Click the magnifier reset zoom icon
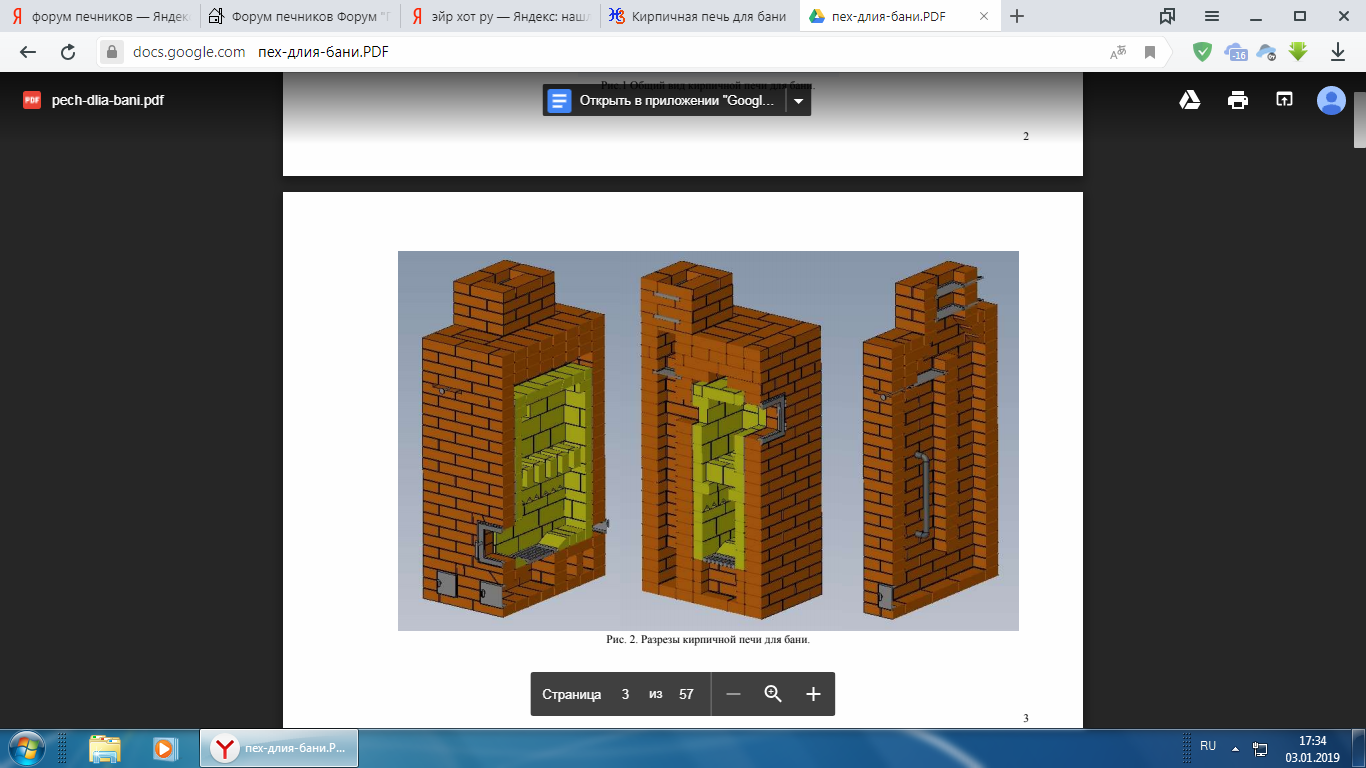 [x=773, y=694]
